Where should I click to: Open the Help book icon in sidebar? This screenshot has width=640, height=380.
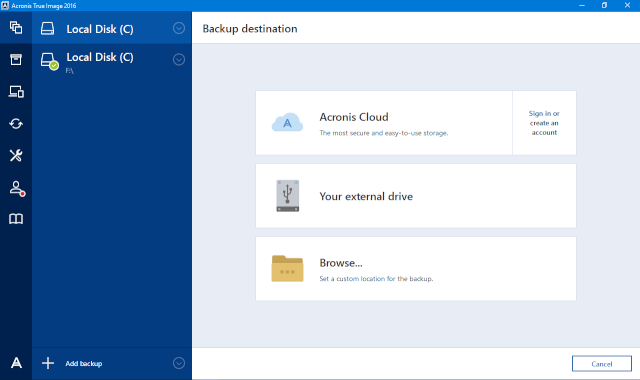16,219
